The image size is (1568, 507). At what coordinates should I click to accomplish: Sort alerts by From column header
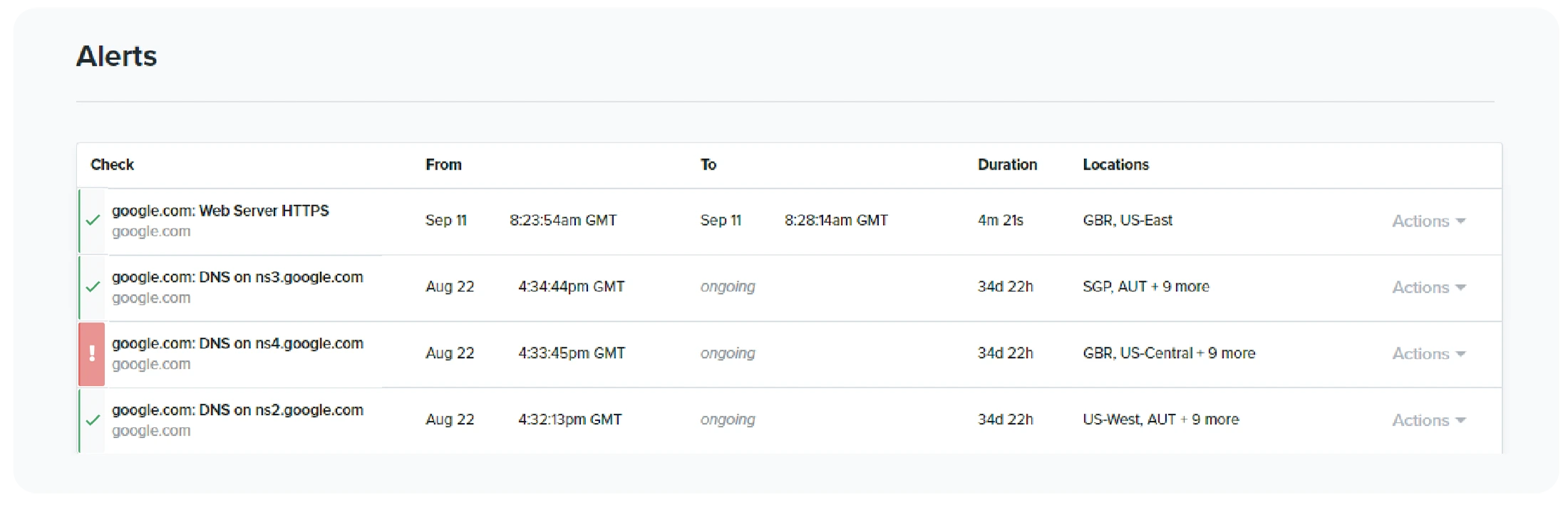(x=443, y=164)
